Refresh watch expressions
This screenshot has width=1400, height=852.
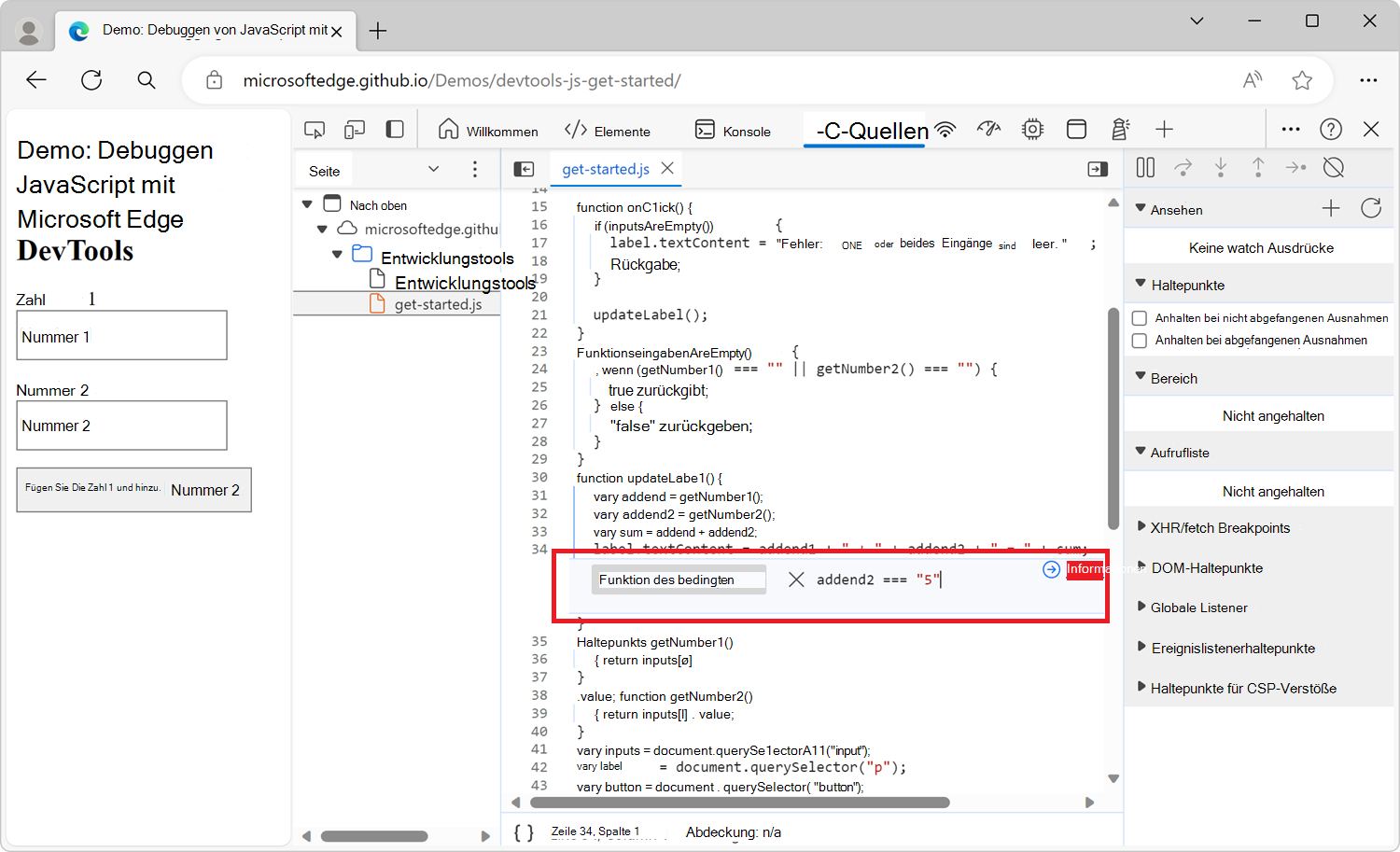click(x=1371, y=208)
